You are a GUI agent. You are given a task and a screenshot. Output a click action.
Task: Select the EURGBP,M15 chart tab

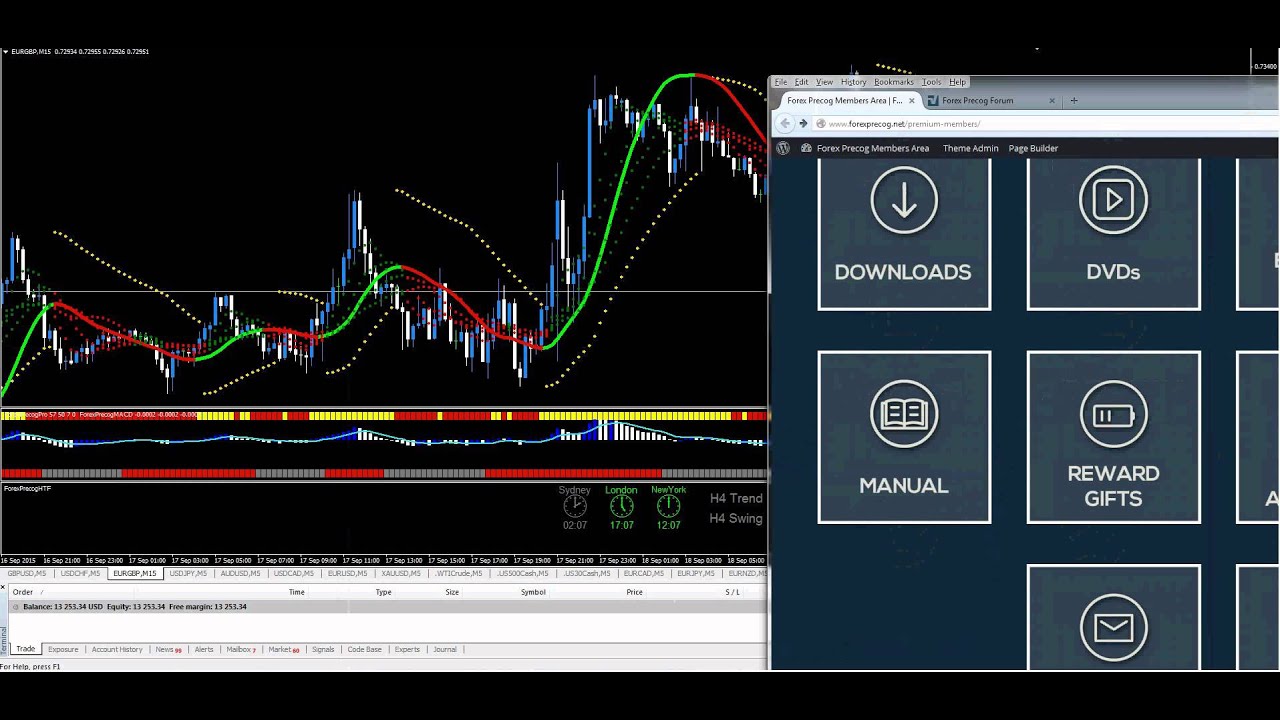coord(134,574)
